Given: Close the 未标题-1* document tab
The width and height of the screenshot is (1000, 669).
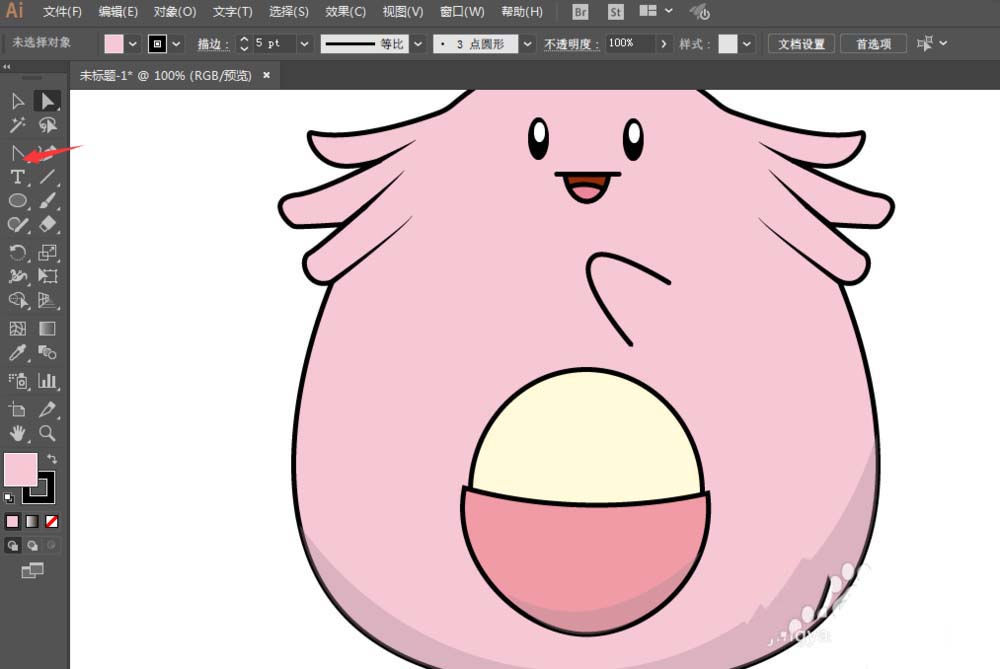Looking at the screenshot, I should point(267,75).
